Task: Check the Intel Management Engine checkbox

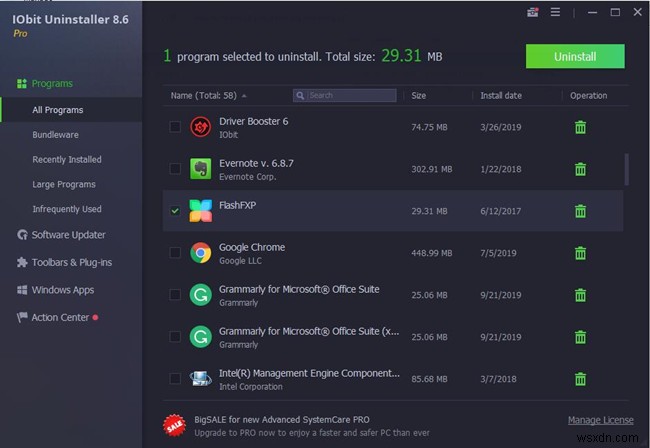Action: coord(175,378)
